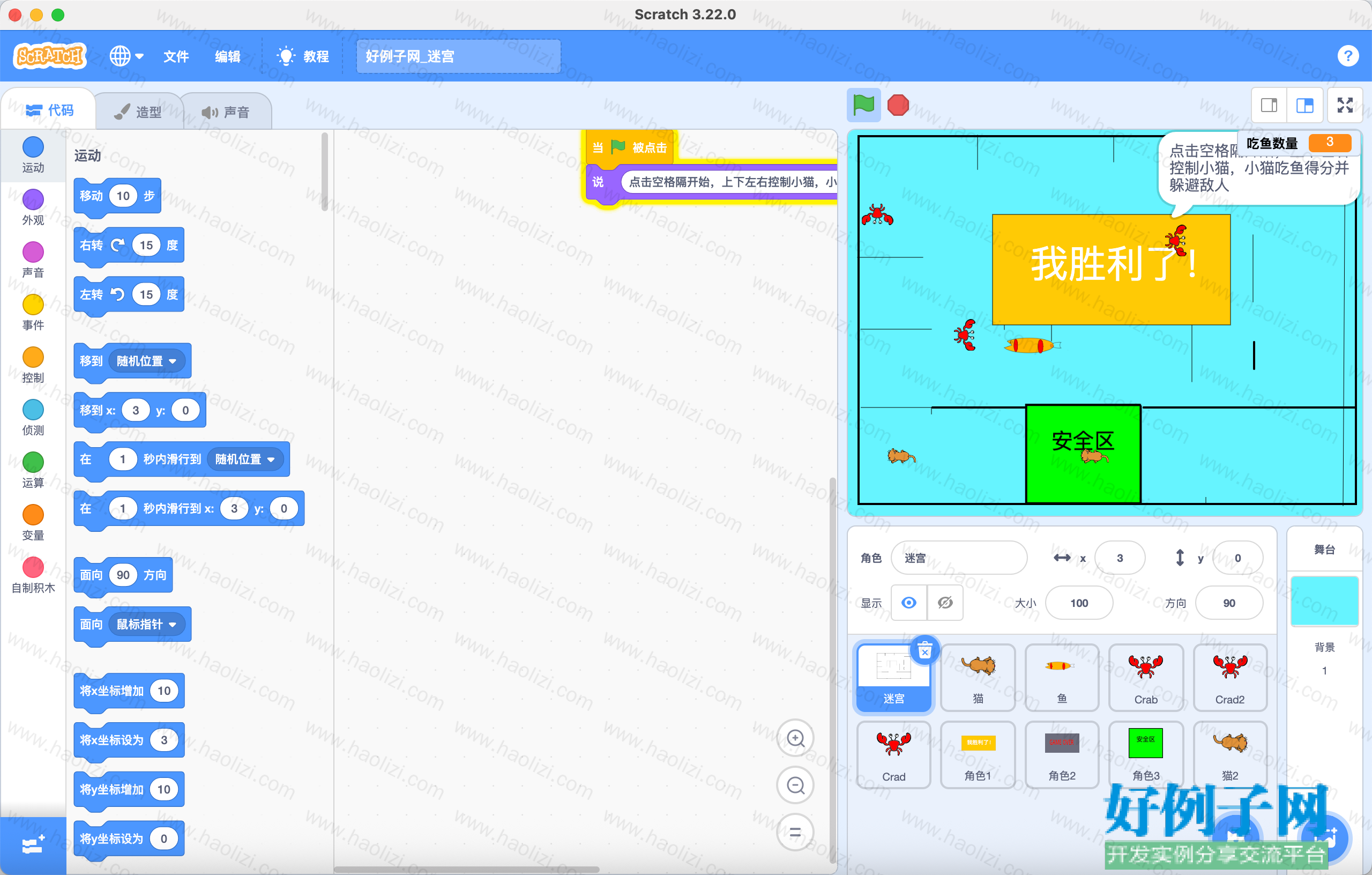The width and height of the screenshot is (1372, 875).
Task: Click the workspace horizontal scrollbar
Action: [x=466, y=869]
